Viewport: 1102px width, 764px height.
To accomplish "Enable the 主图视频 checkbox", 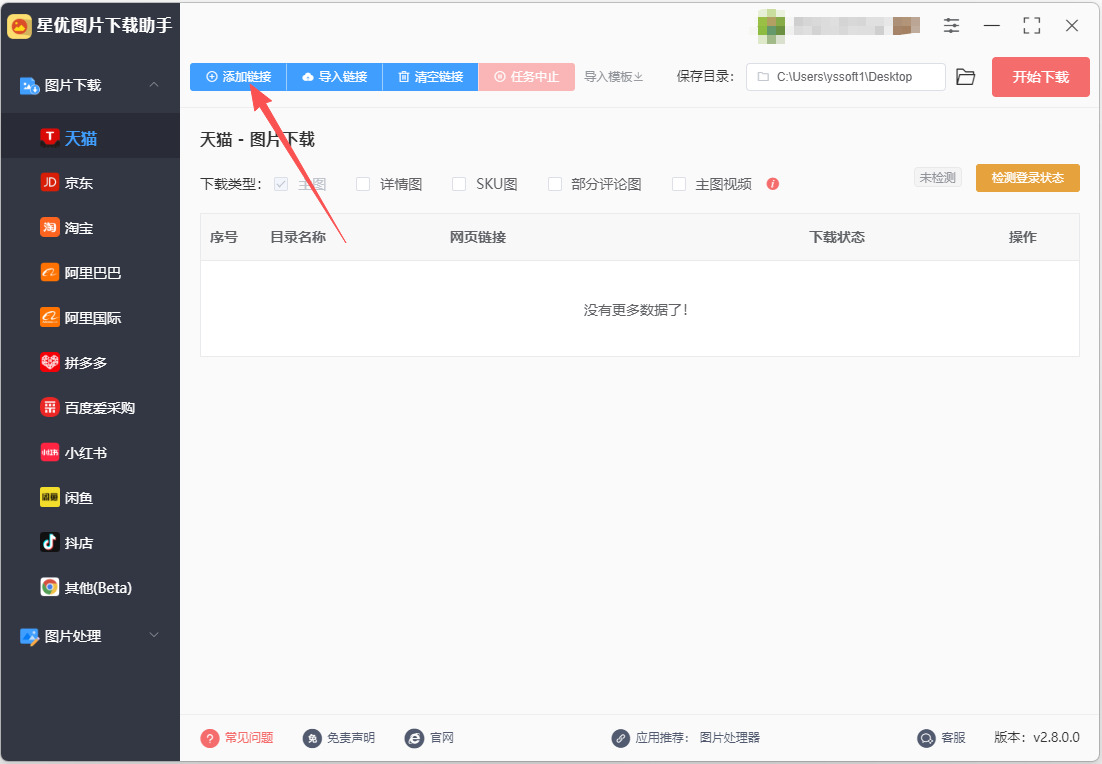I will click(x=678, y=184).
